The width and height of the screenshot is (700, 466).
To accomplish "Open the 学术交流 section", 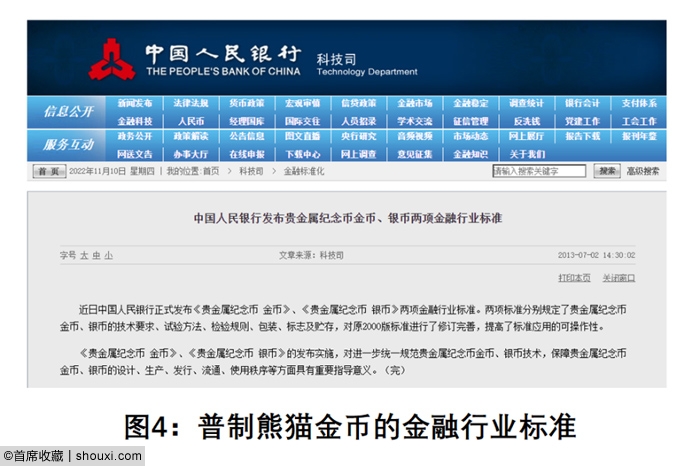I will 415,121.
